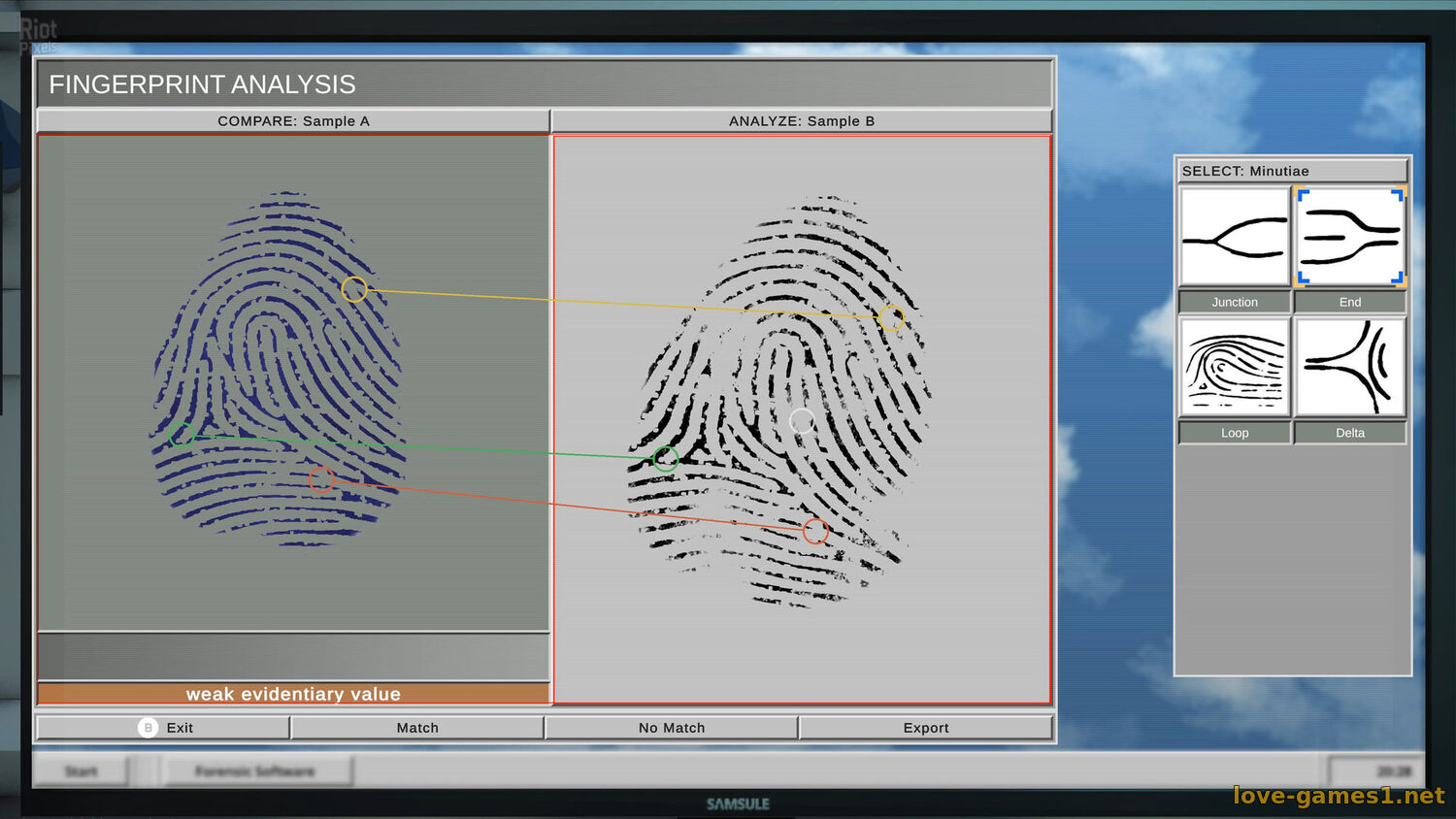Choose the Loop pattern icon
The image size is (1456, 819).
(x=1235, y=368)
